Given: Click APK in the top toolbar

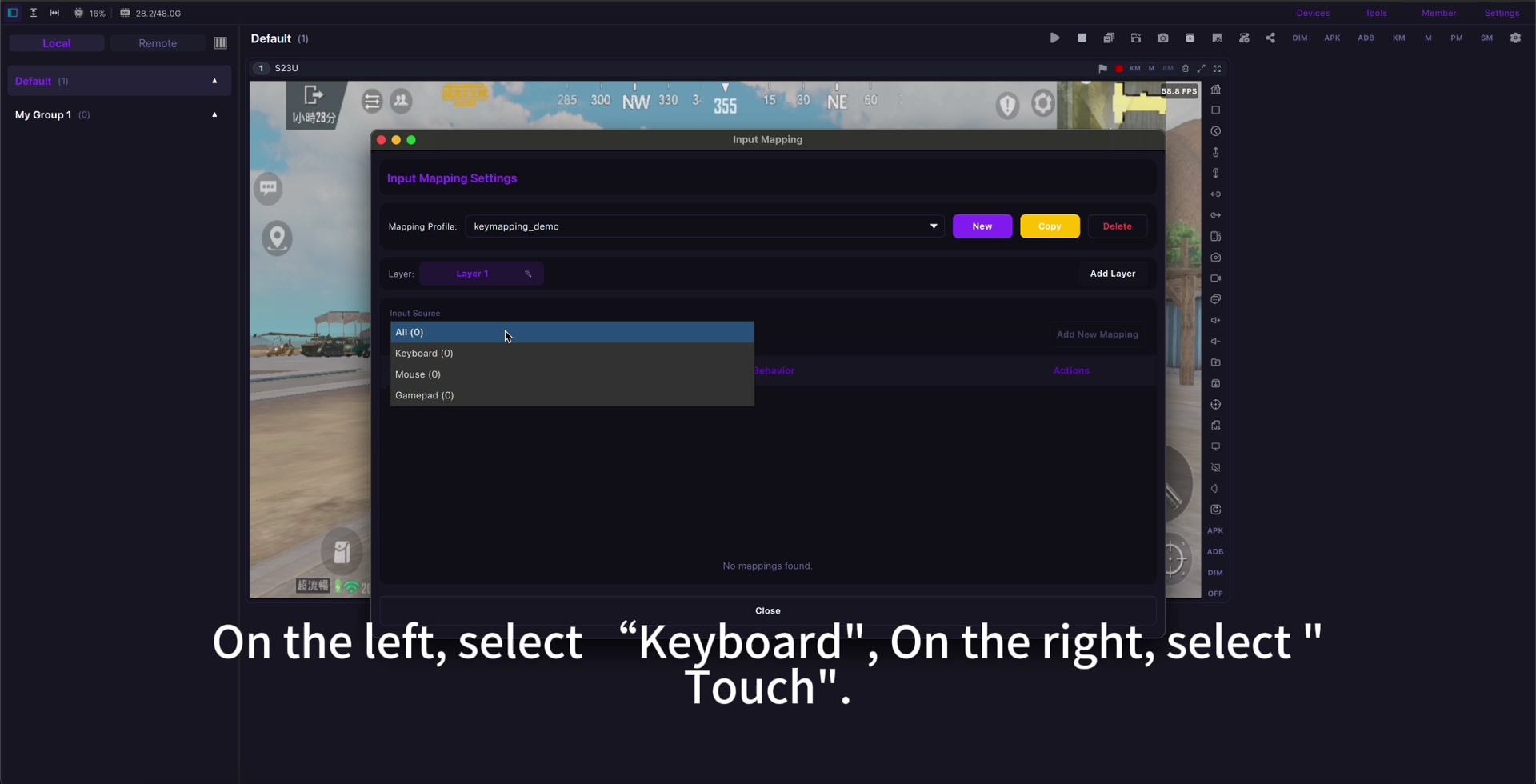Looking at the screenshot, I should [1332, 38].
